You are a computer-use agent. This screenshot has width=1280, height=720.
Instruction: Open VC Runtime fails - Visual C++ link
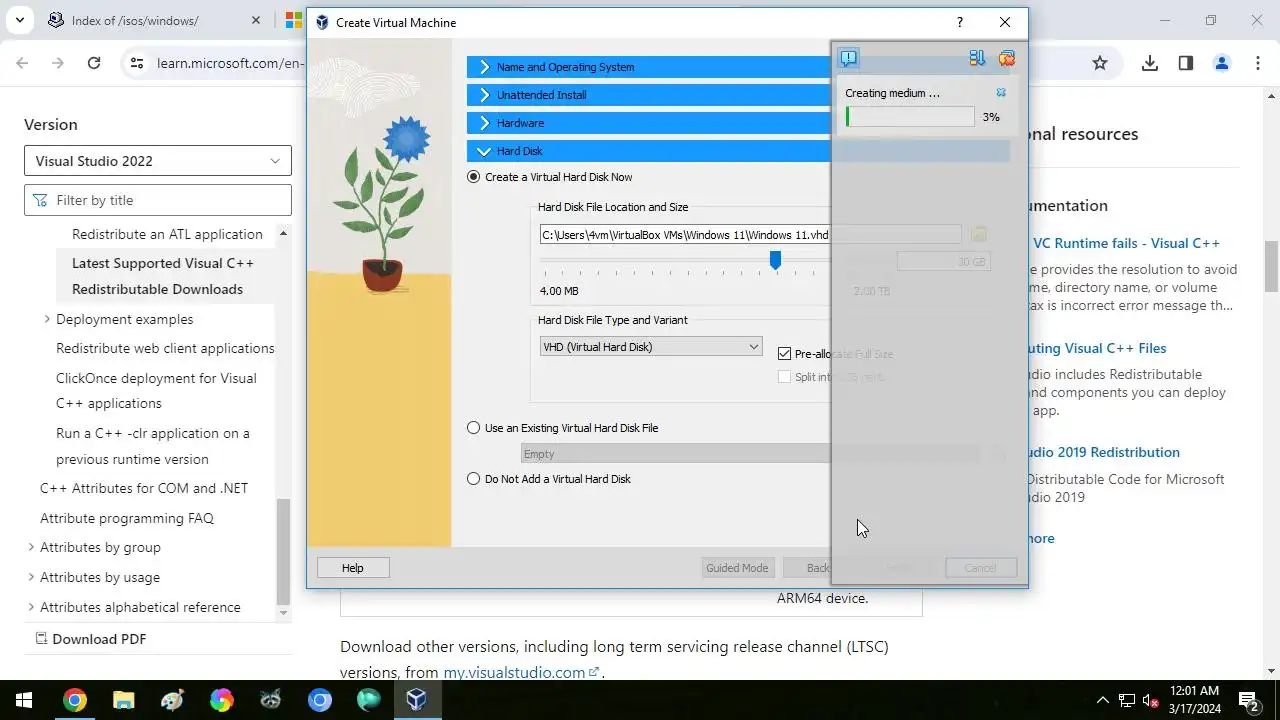[1126, 243]
